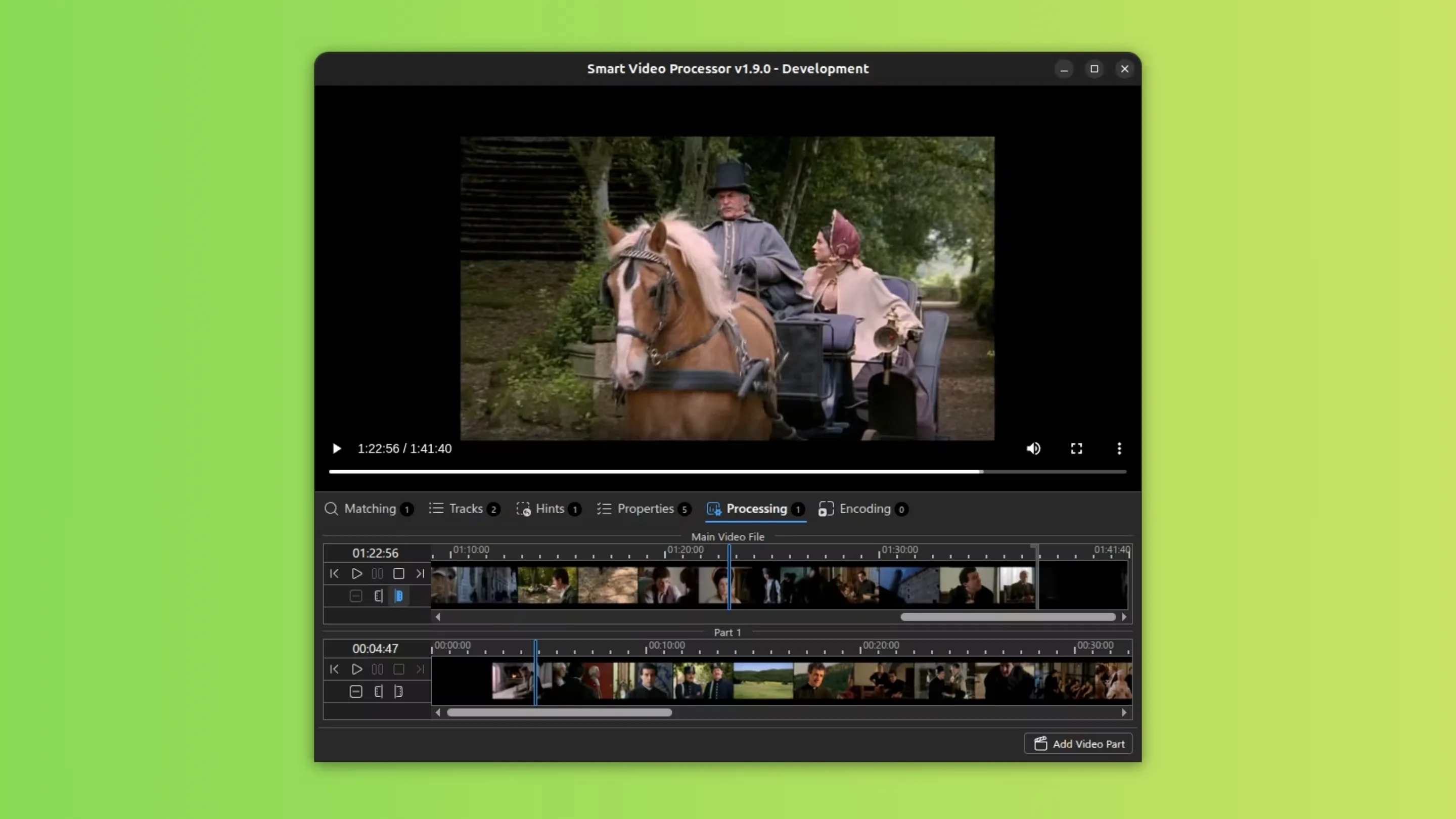Image resolution: width=1456 pixels, height=819 pixels.
Task: Click the left scroll arrow of Main Video File timeline
Action: pyautogui.click(x=438, y=617)
